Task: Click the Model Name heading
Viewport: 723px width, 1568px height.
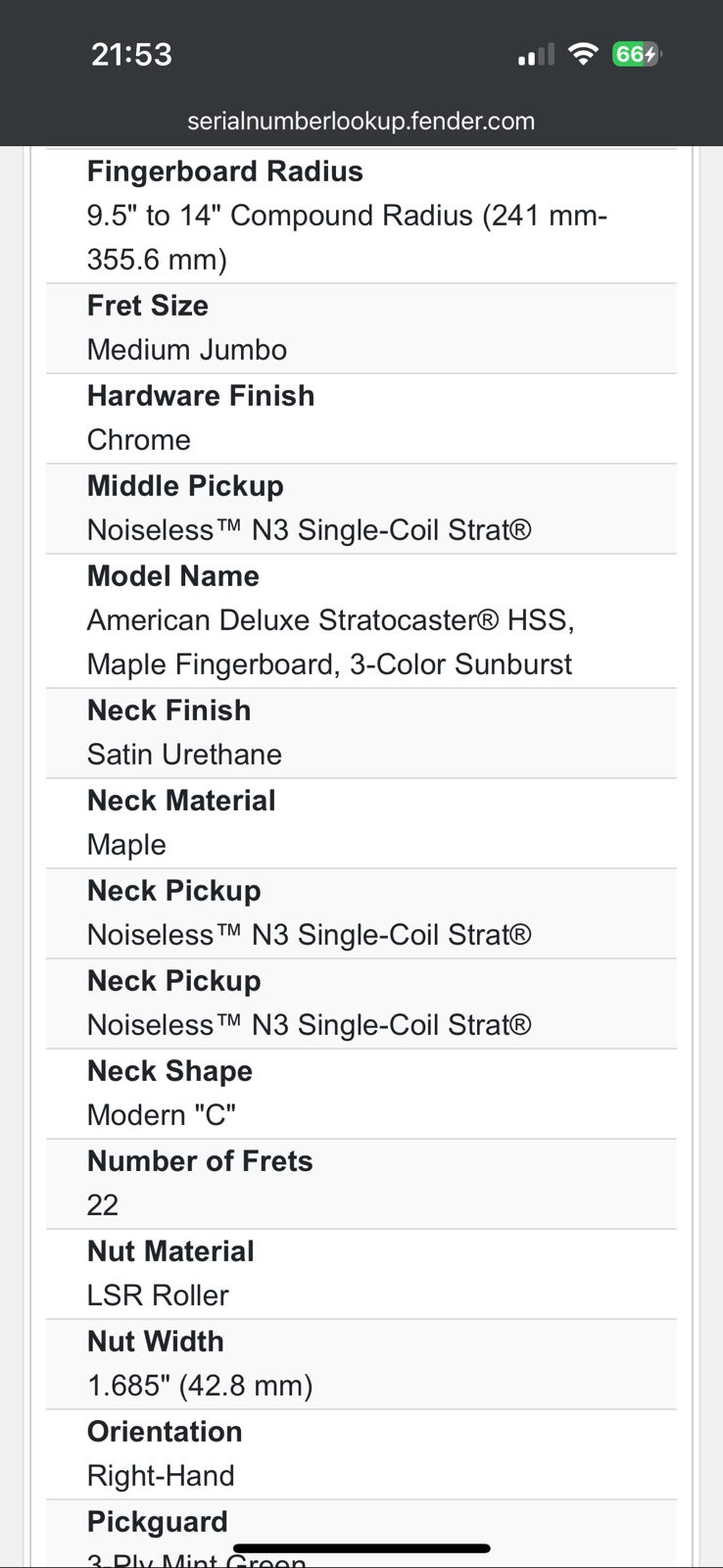Action: pyautogui.click(x=172, y=576)
